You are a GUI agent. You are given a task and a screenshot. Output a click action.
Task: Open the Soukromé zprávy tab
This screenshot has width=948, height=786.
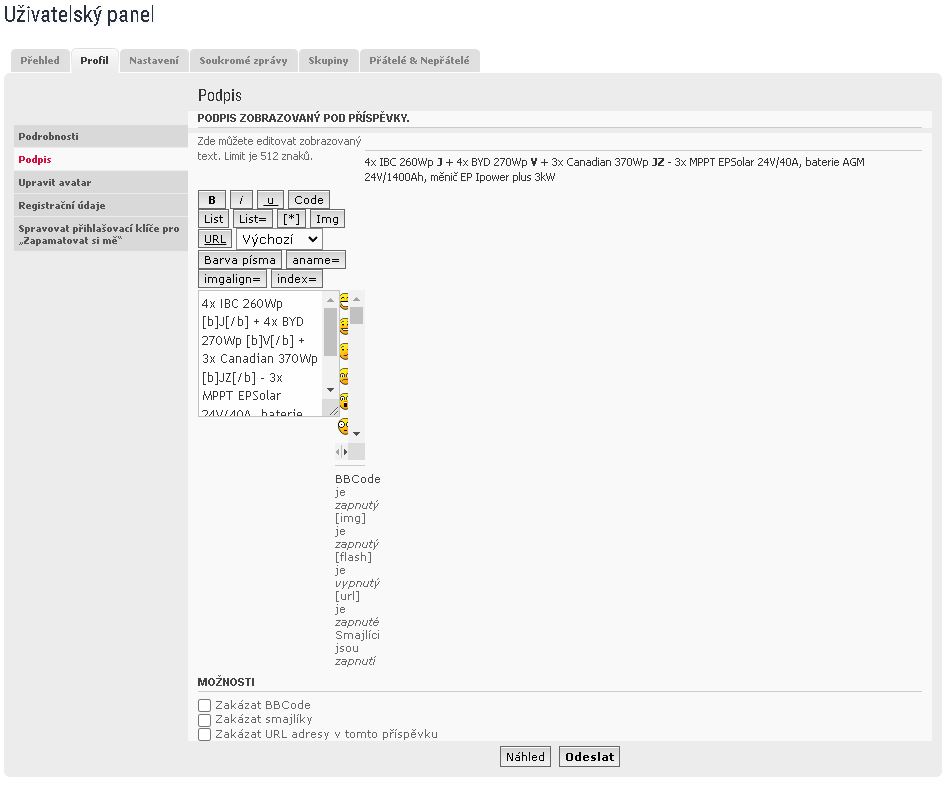click(x=243, y=60)
